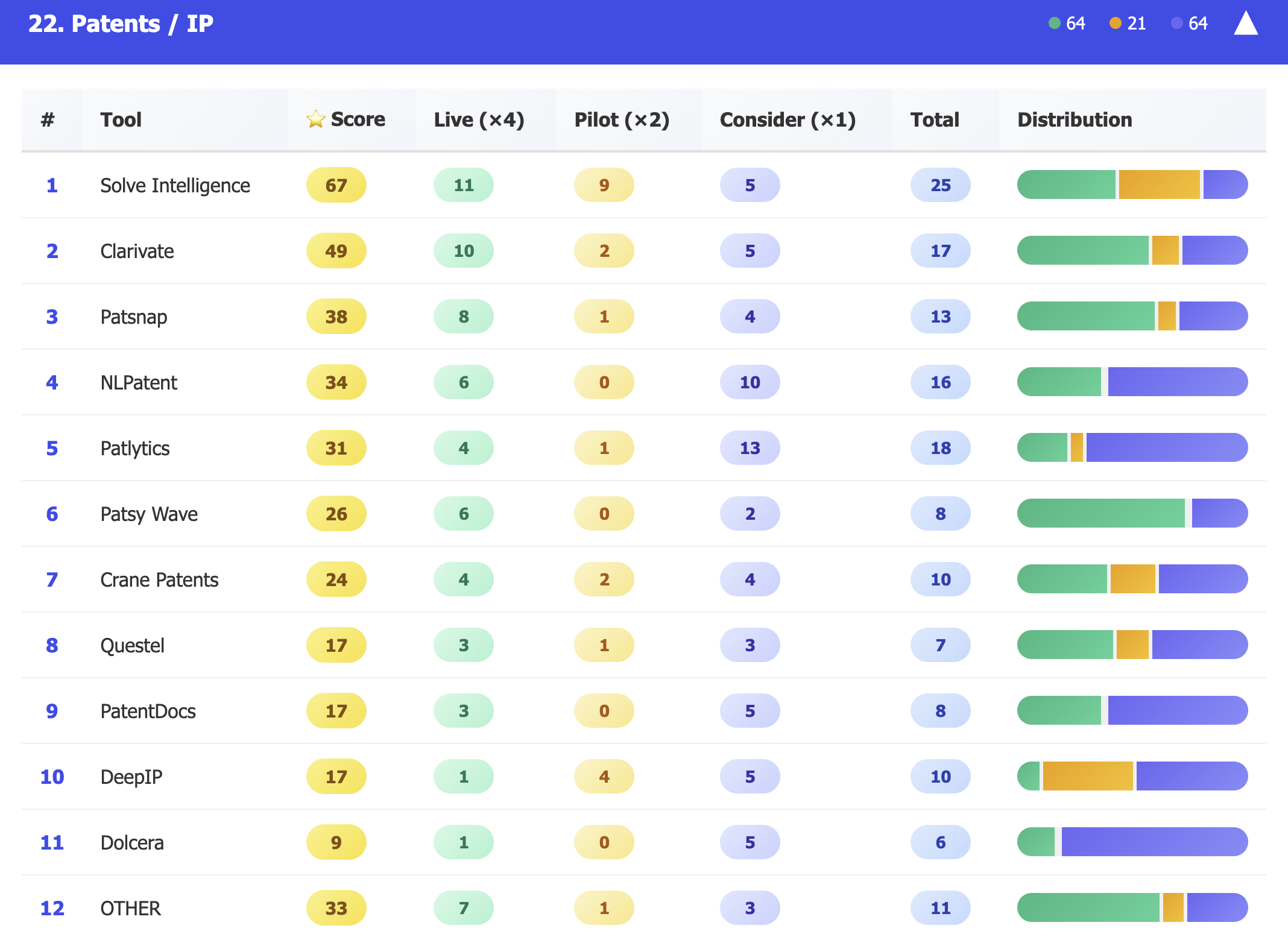Image resolution: width=1288 pixels, height=937 pixels.
Task: Click the Consider (×1) column header
Action: coord(788,119)
